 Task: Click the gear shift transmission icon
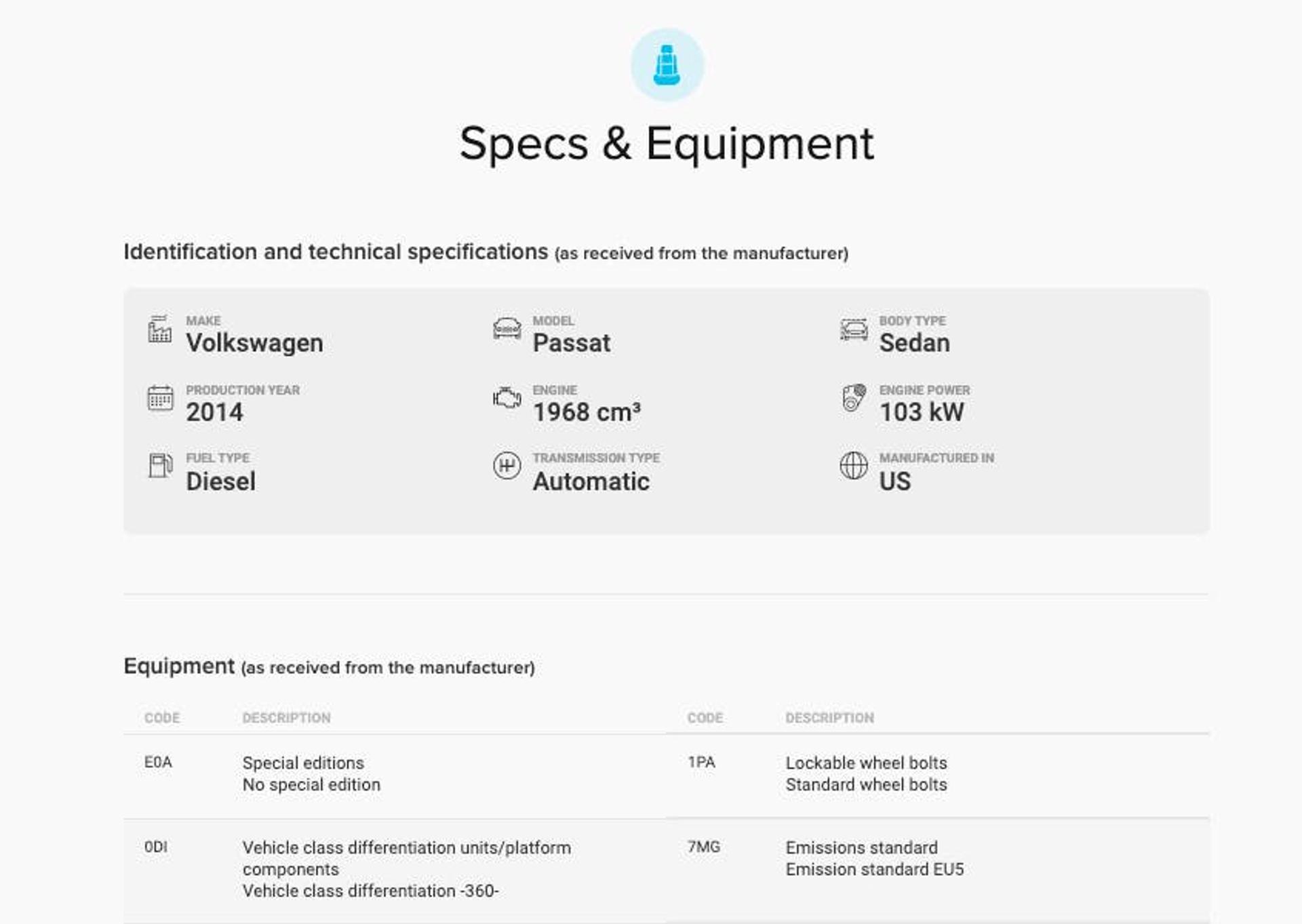507,466
